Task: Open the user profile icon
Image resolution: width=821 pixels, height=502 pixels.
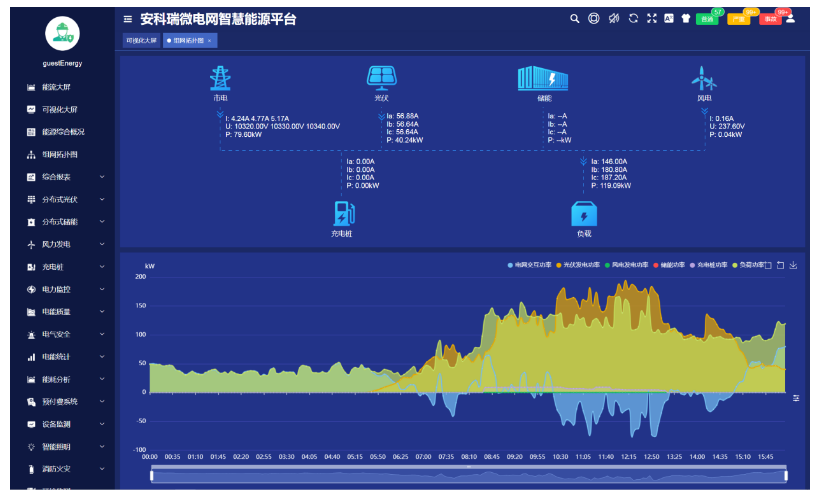Action: pos(791,19)
